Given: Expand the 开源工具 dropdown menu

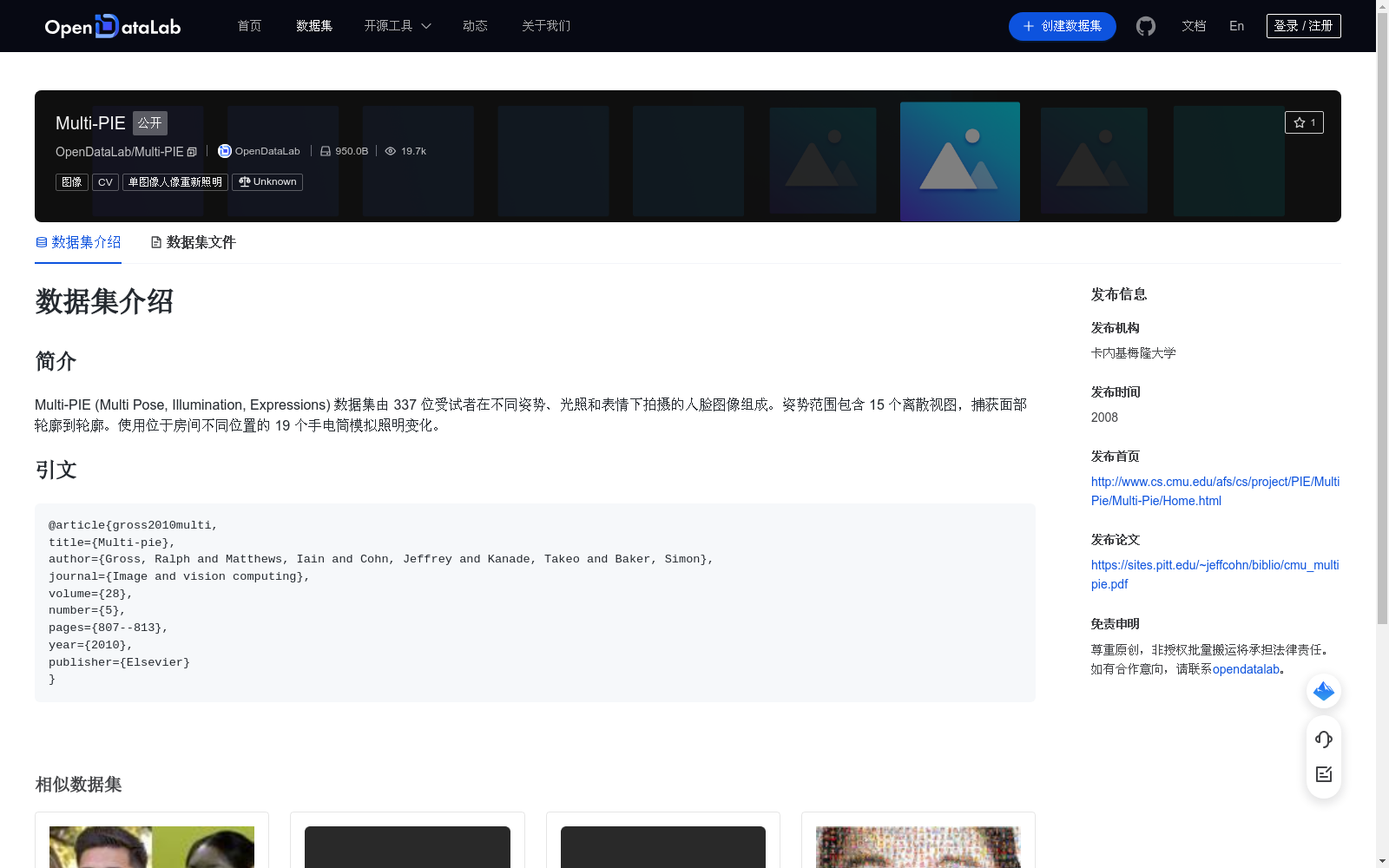Looking at the screenshot, I should pos(398,26).
